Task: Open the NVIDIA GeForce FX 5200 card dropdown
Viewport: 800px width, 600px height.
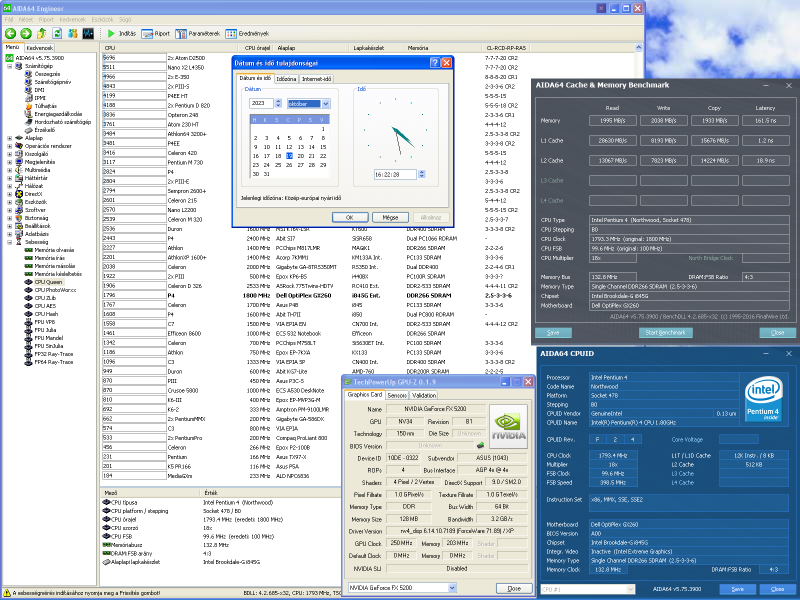Action: pyautogui.click(x=452, y=588)
